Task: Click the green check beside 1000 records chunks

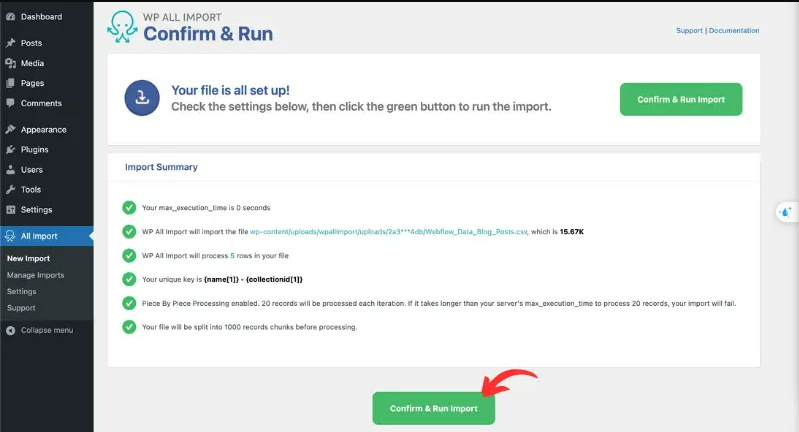Action: coord(129,327)
